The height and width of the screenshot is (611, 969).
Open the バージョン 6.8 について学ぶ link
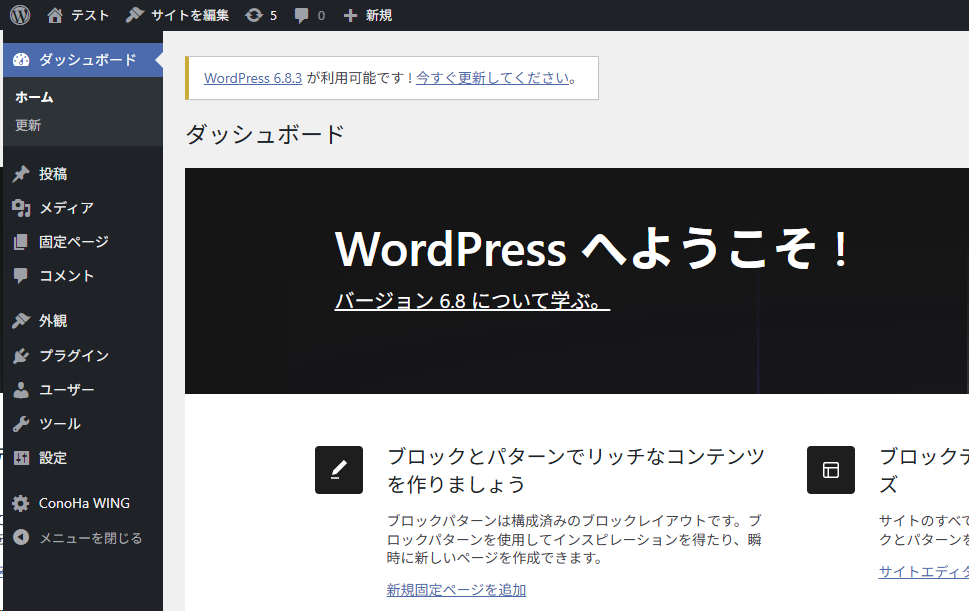pos(471,301)
